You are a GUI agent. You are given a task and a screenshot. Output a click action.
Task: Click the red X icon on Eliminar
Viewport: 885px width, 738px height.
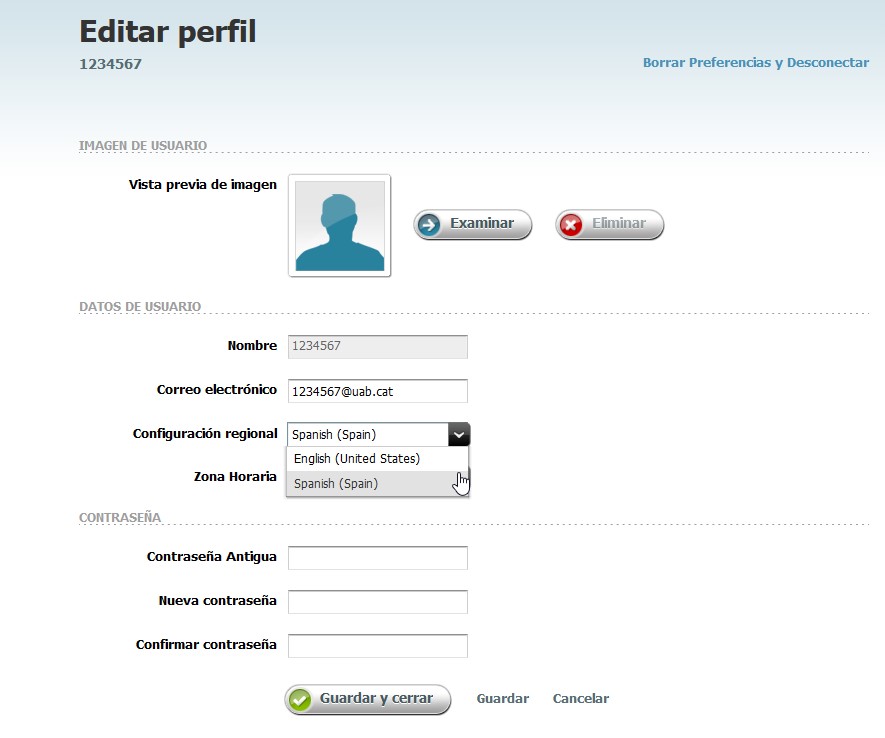point(571,224)
